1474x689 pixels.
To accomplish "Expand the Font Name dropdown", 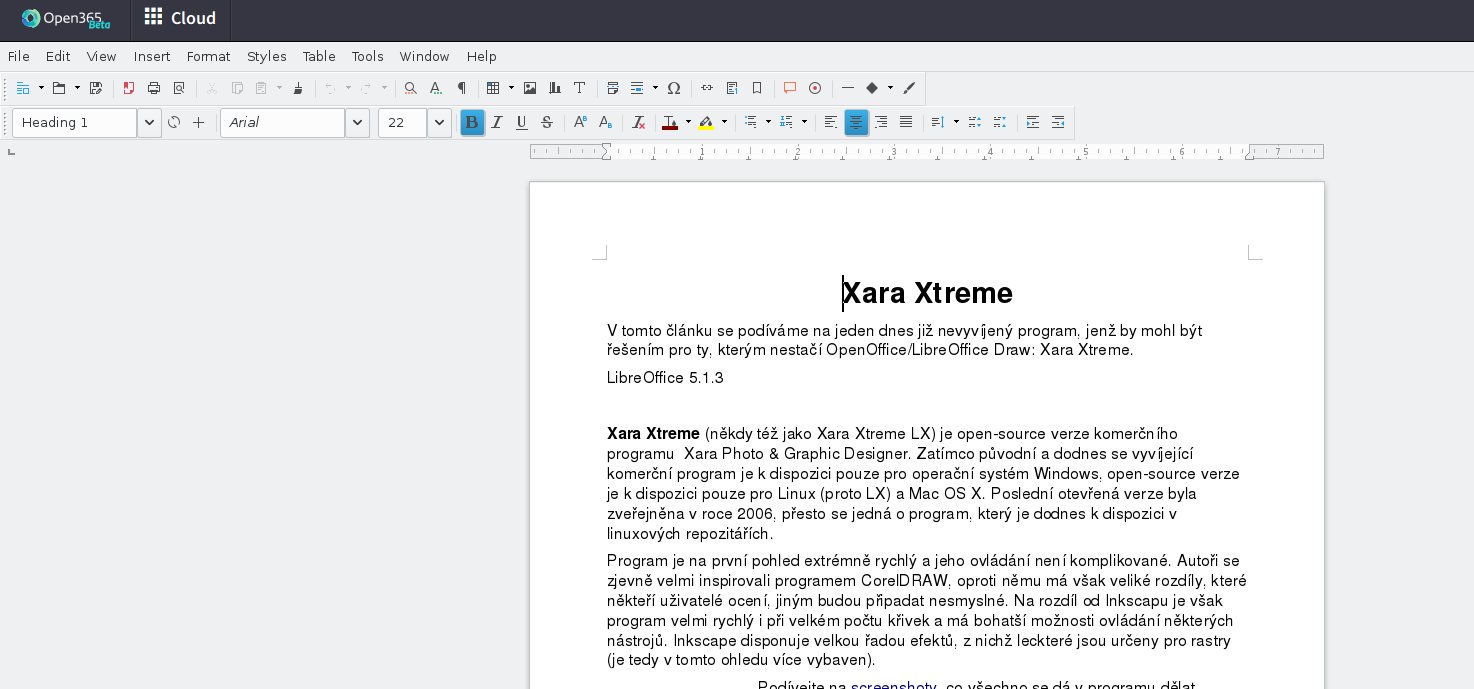I will point(357,122).
